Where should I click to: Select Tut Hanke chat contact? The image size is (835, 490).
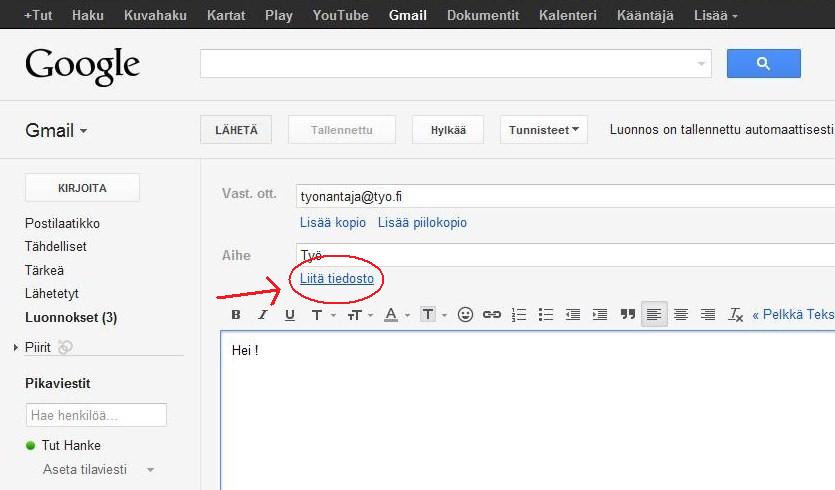pos(71,445)
